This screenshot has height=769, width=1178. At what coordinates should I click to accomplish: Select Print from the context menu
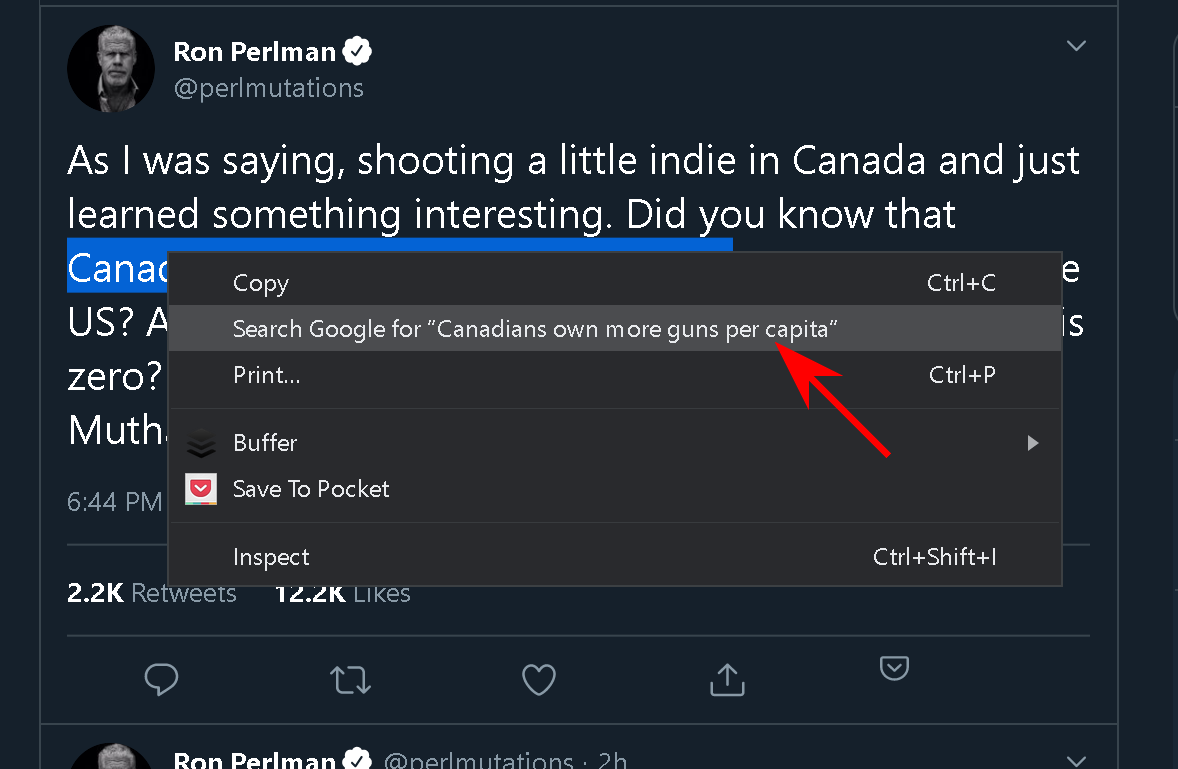(266, 375)
